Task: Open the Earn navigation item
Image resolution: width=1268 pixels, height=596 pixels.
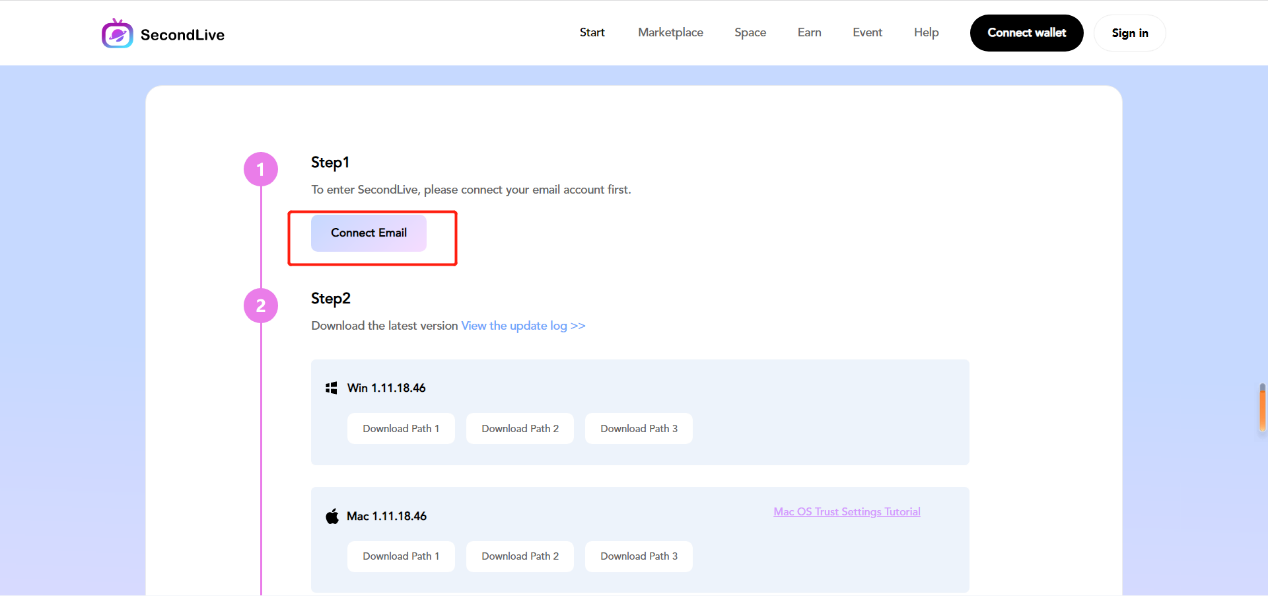Action: (x=809, y=33)
